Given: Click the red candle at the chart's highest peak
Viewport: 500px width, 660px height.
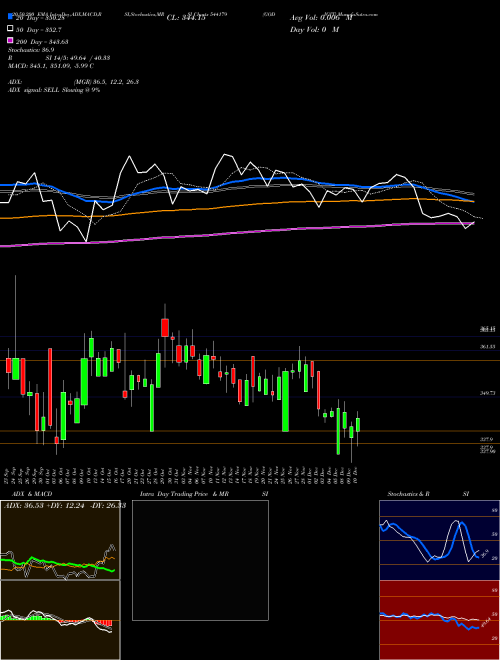Looking at the screenshot, I should pyautogui.click(x=165, y=328).
